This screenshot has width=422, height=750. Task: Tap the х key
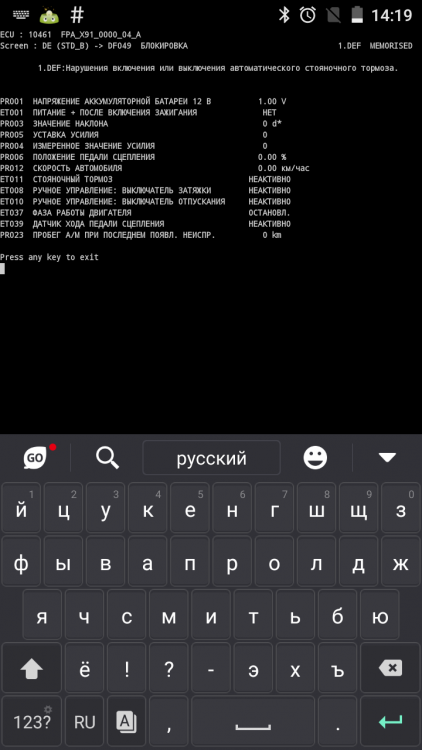[x=295, y=670]
